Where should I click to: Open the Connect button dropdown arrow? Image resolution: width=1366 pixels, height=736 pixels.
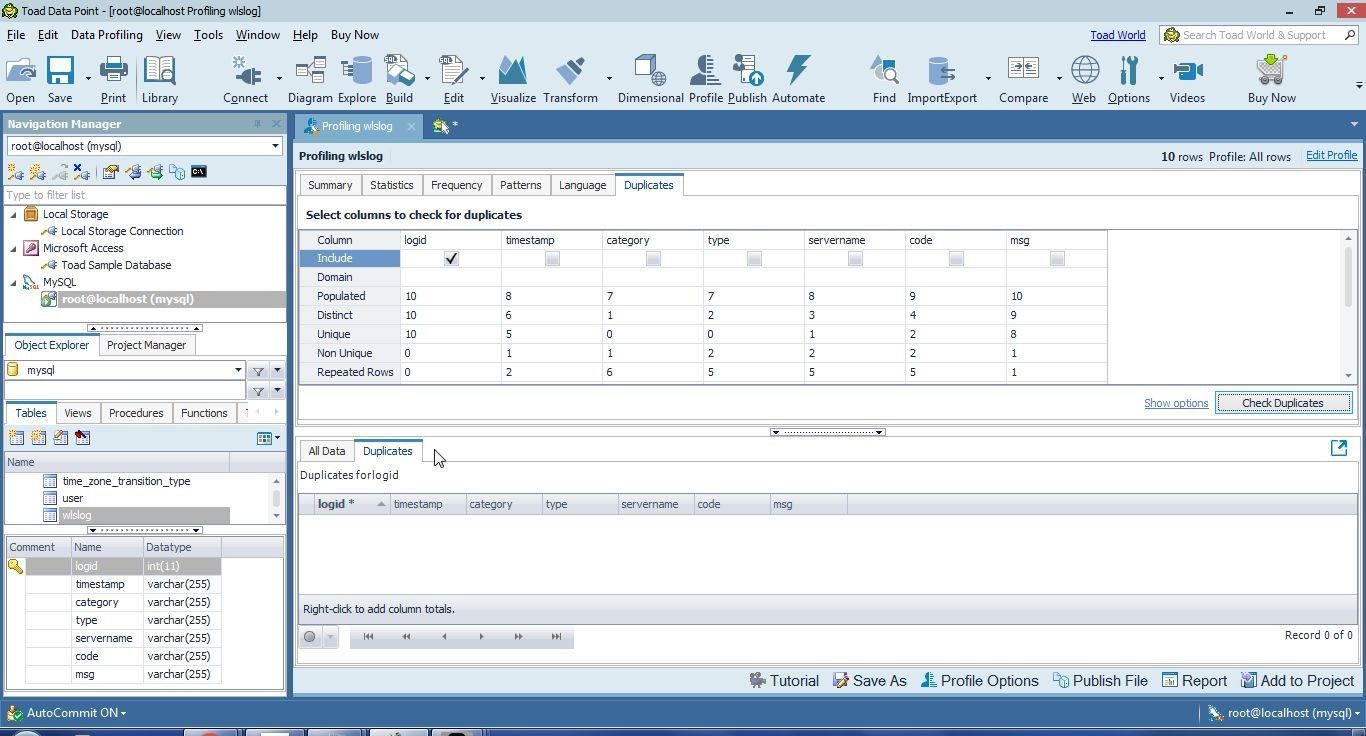[x=278, y=79]
